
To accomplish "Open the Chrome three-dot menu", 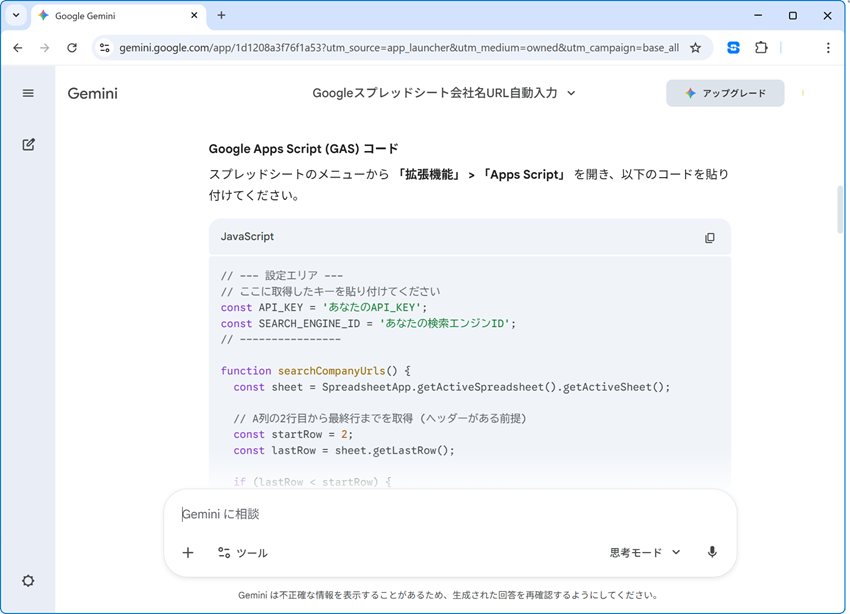I will pos(827,47).
